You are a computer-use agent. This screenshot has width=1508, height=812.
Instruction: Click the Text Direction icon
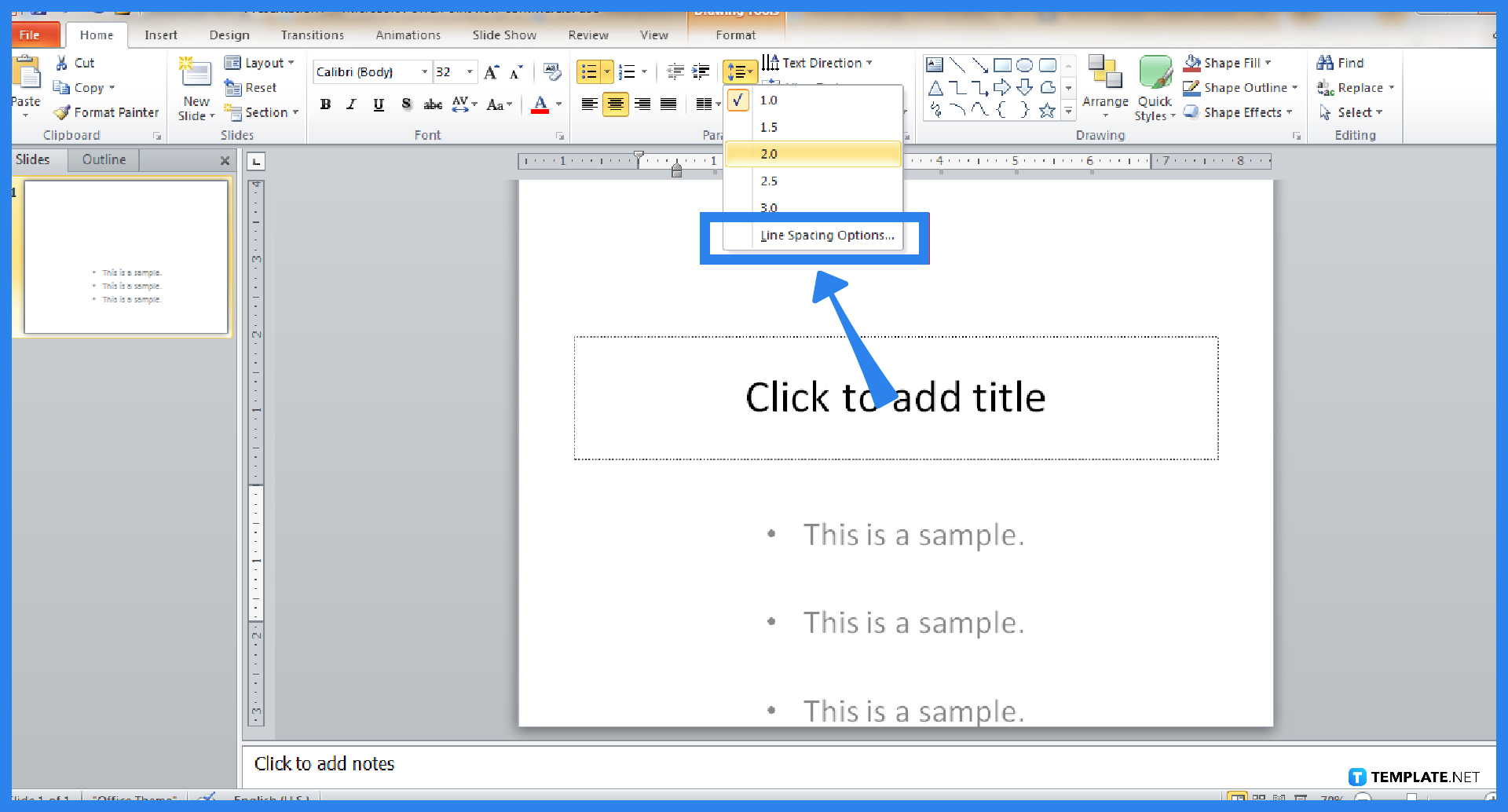point(773,63)
